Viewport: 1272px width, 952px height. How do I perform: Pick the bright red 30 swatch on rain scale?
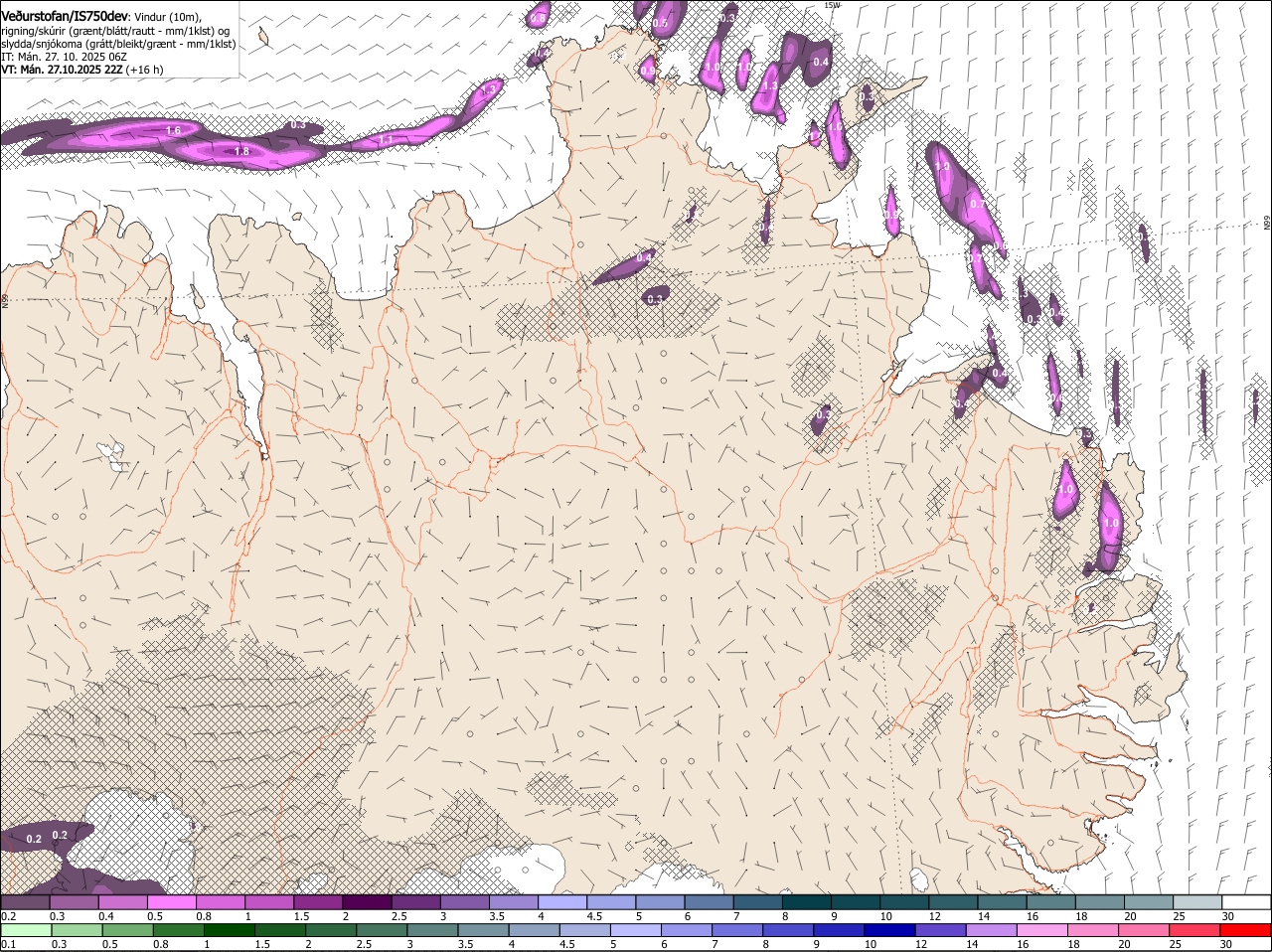pyautogui.click(x=1245, y=930)
